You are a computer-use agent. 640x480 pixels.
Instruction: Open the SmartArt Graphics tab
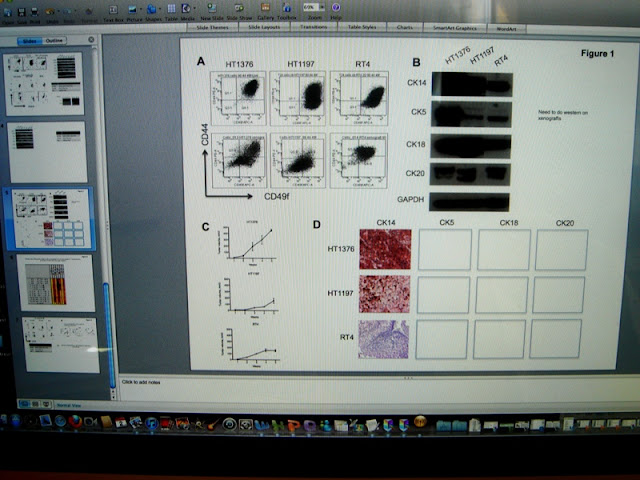[x=455, y=28]
